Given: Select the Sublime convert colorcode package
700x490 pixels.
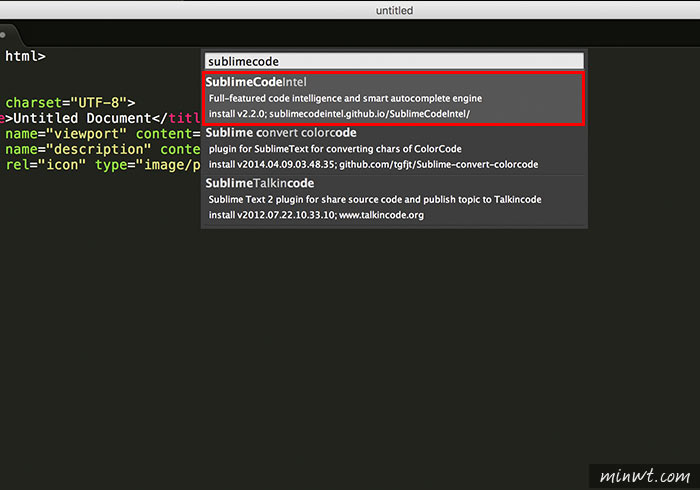Looking at the screenshot, I should pyautogui.click(x=394, y=149).
